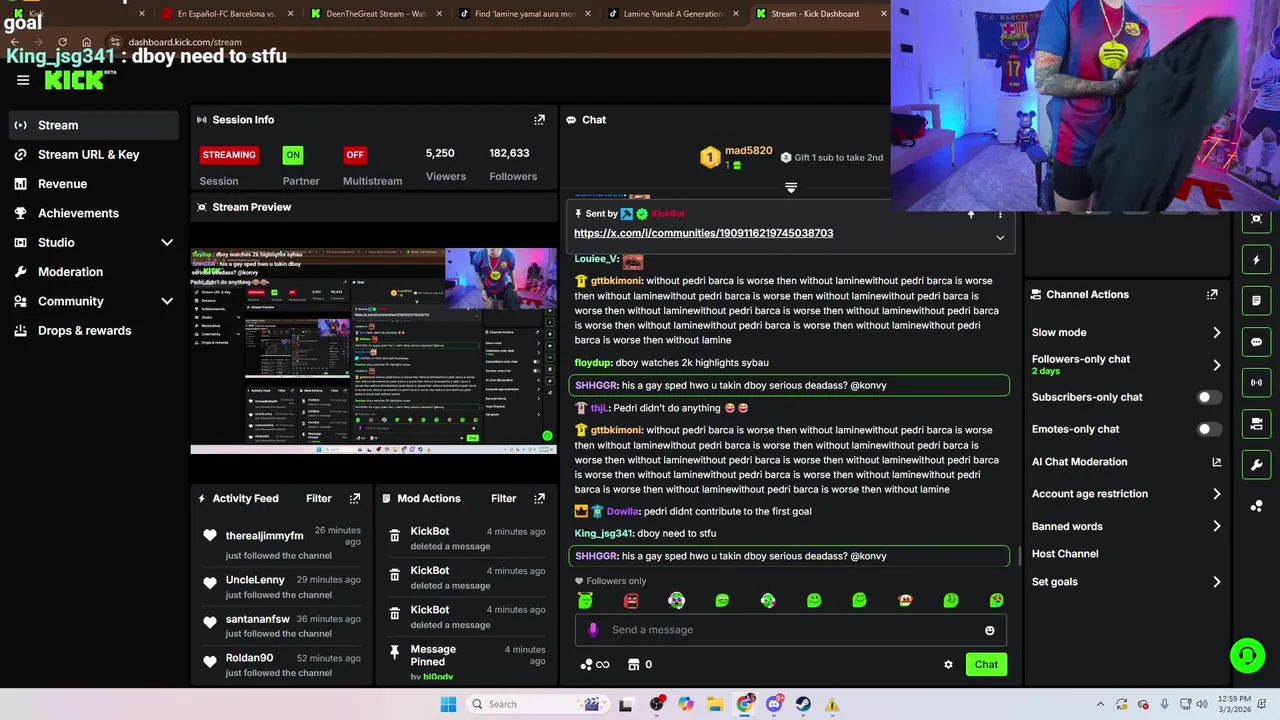Go to Revenue in the sidebar
Image resolution: width=1280 pixels, height=720 pixels.
coord(94,184)
